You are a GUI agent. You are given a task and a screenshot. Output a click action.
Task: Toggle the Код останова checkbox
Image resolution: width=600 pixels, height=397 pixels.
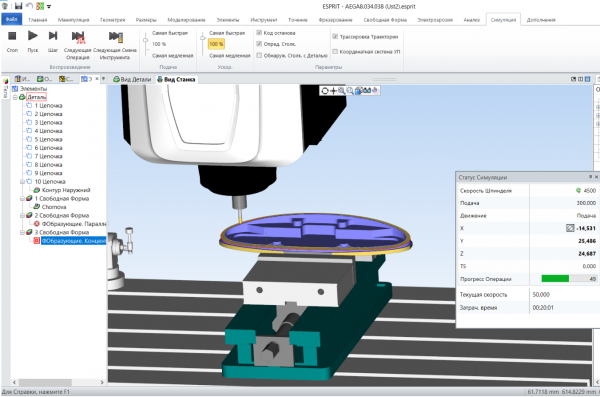pyautogui.click(x=259, y=33)
